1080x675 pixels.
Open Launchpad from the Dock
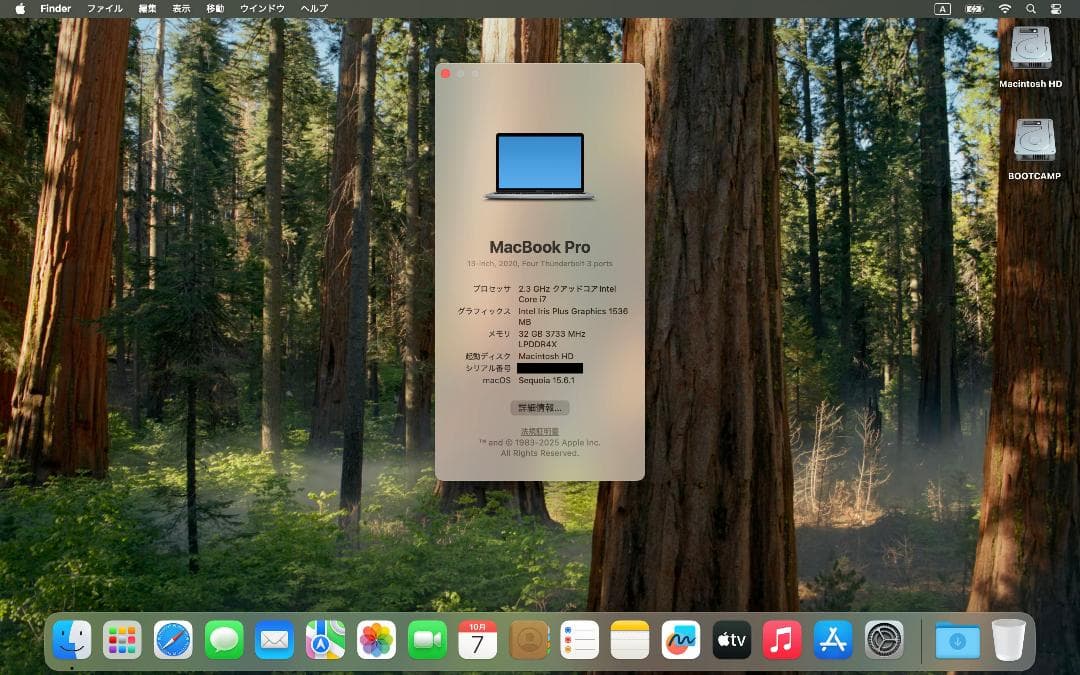(x=122, y=637)
